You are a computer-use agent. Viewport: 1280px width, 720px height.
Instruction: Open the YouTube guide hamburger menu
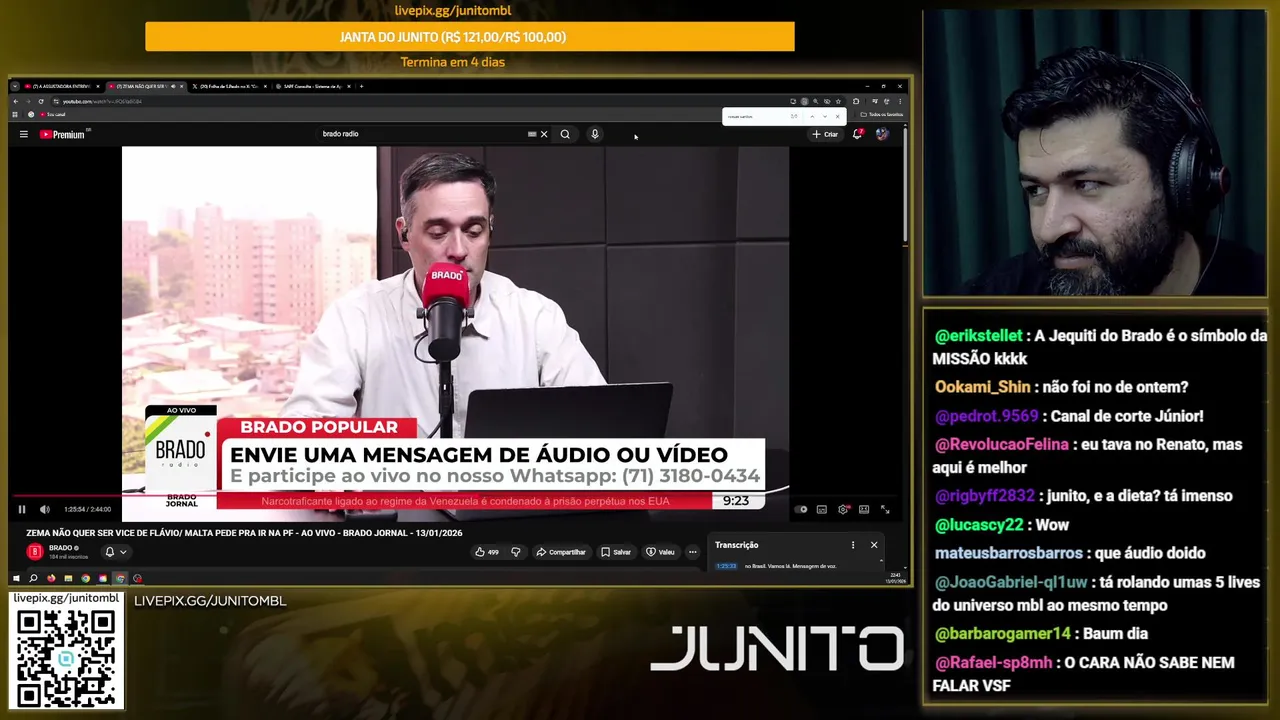[23, 134]
